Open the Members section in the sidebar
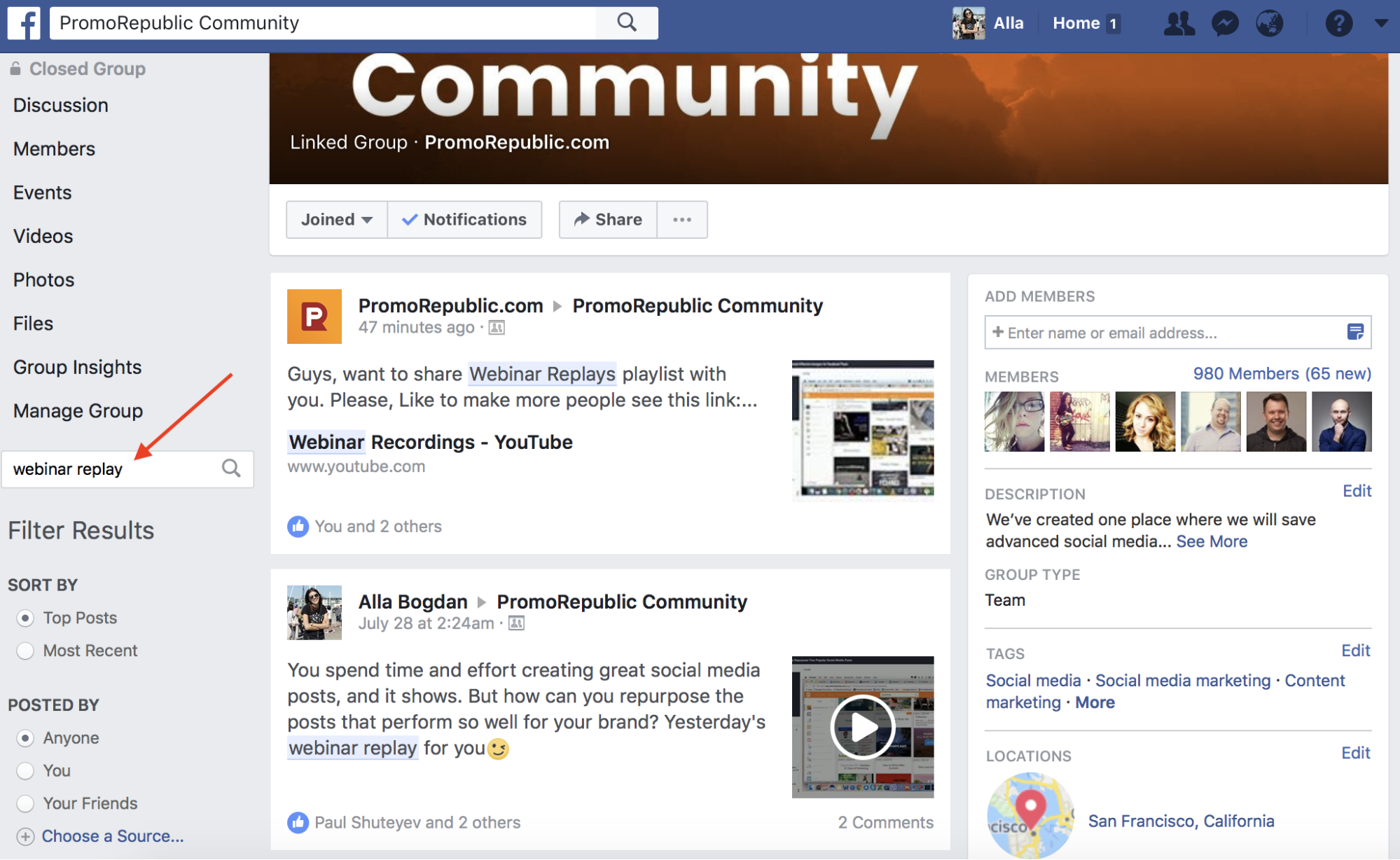 54,148
